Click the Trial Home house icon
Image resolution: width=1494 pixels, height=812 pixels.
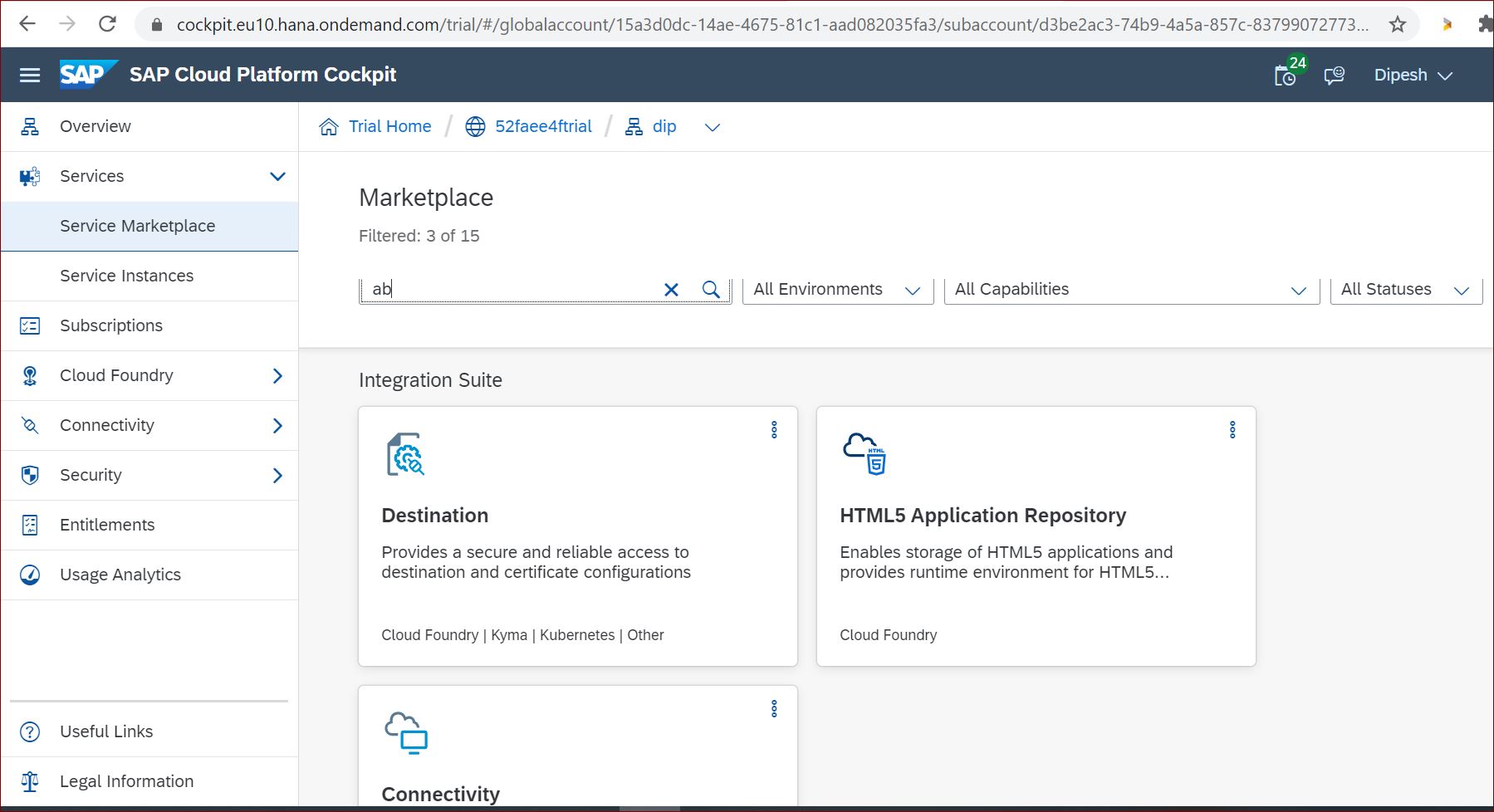point(330,126)
